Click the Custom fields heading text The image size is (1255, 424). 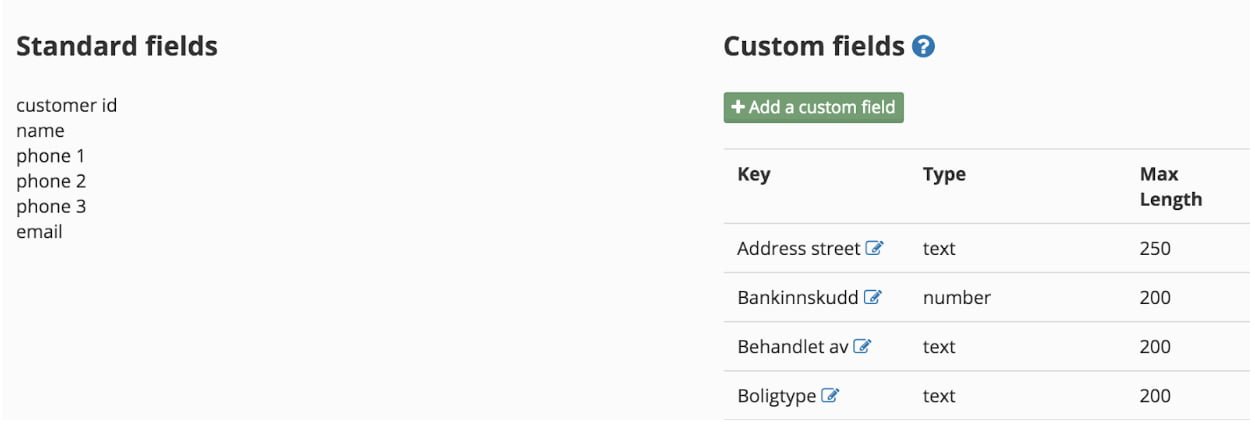pyautogui.click(x=814, y=46)
